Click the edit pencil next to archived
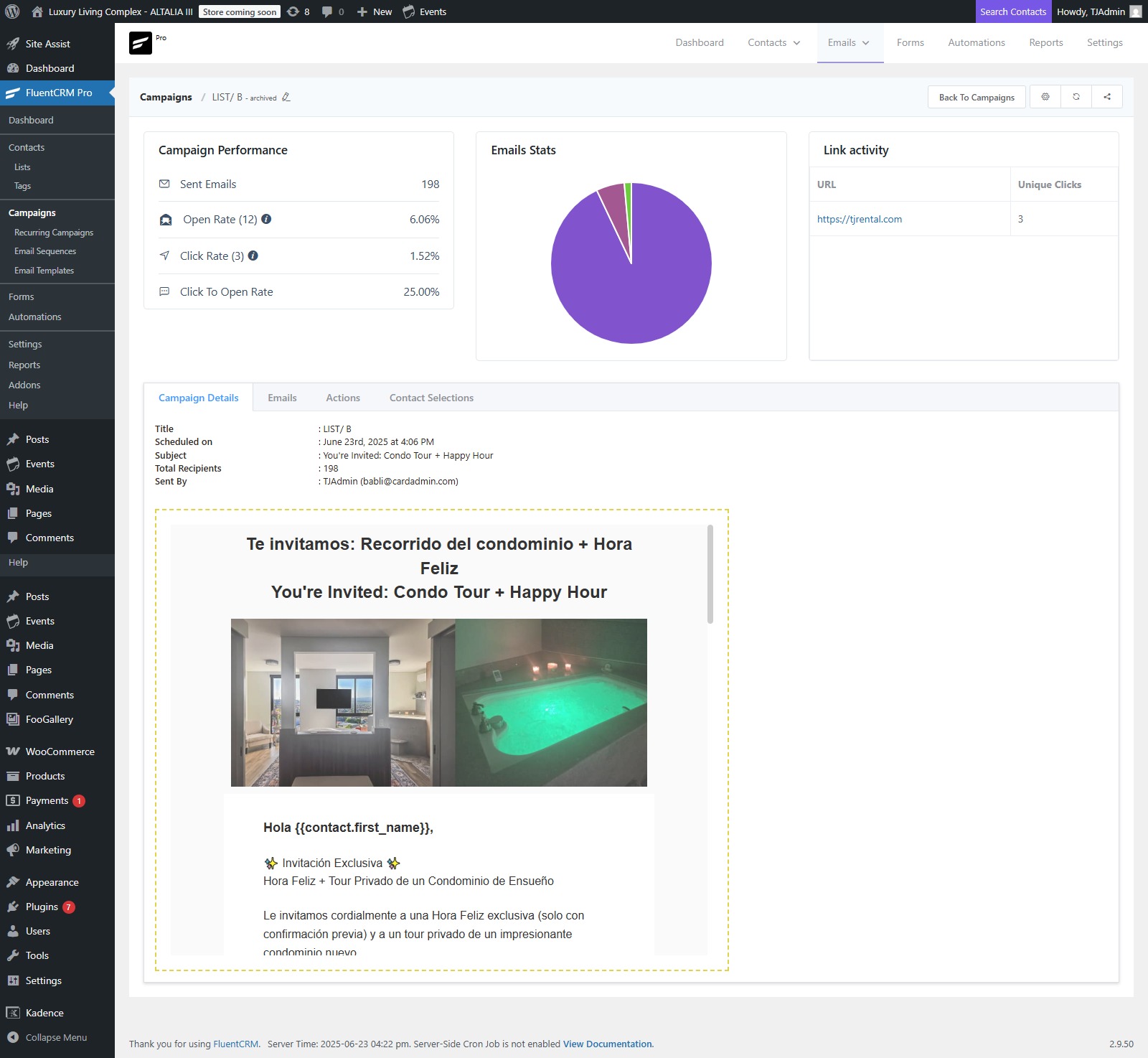This screenshot has height=1058, width=1148. [286, 97]
